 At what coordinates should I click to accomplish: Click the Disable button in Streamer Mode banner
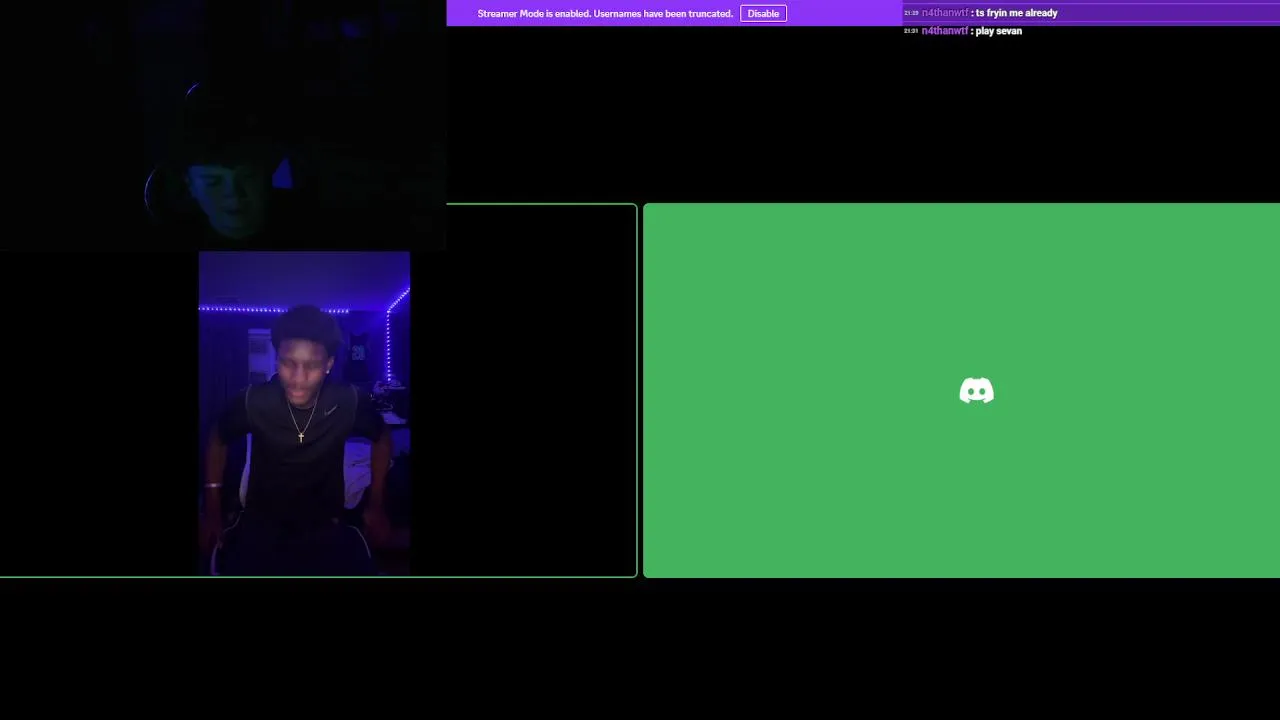(763, 13)
